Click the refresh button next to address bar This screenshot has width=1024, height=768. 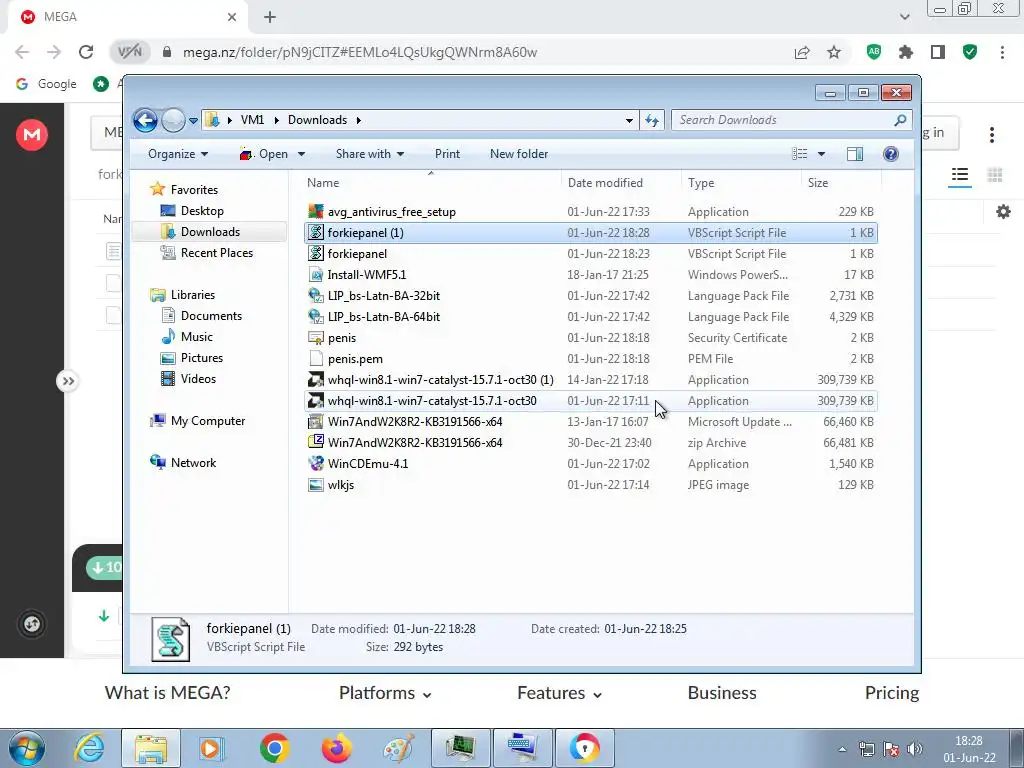(x=652, y=120)
